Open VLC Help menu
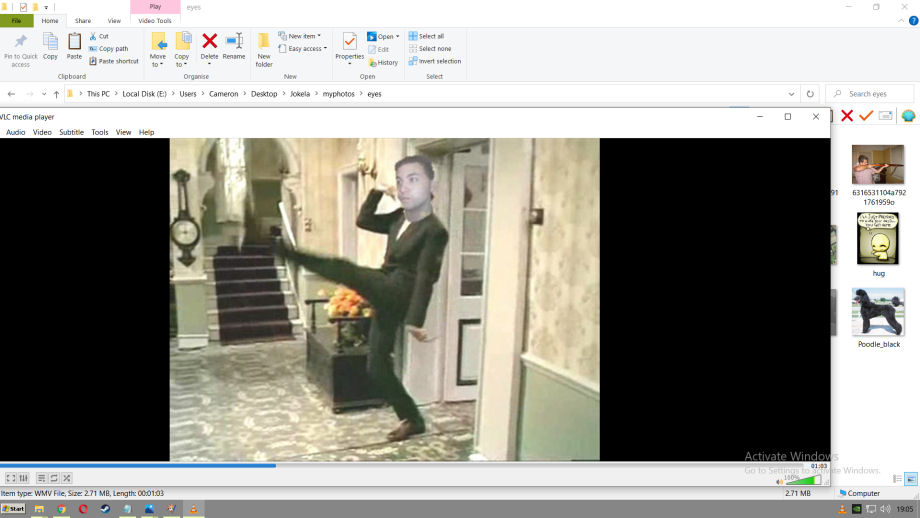This screenshot has height=518, width=920. click(x=147, y=133)
